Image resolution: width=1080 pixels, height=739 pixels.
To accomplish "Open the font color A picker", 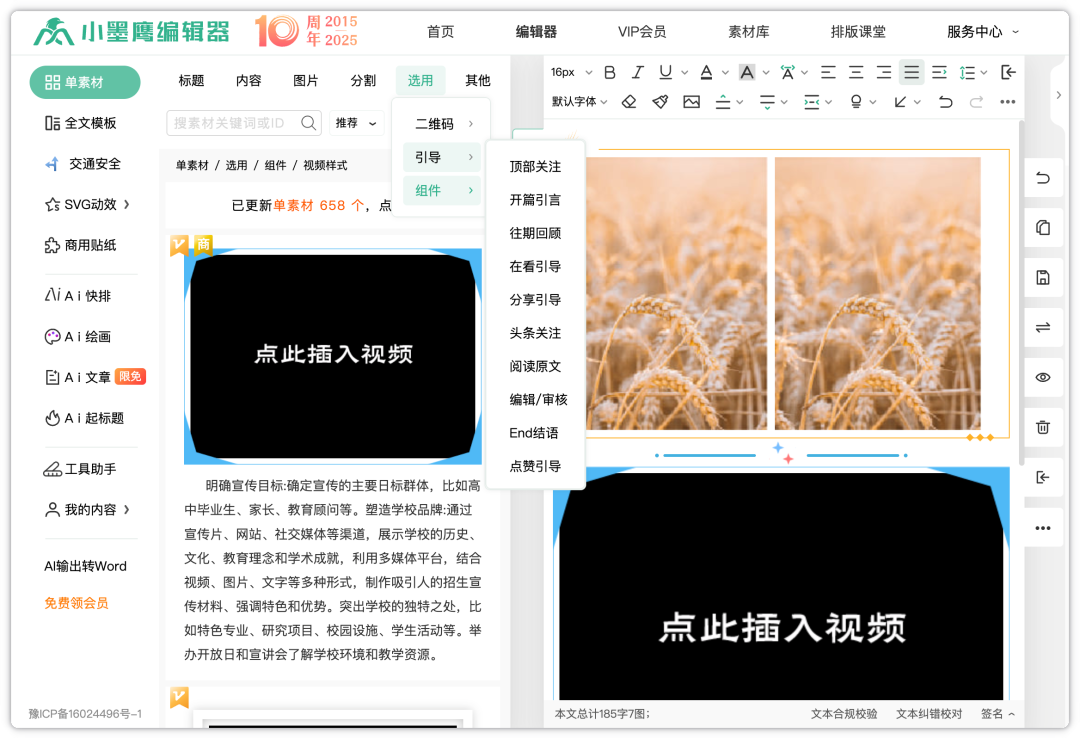I will coord(707,72).
